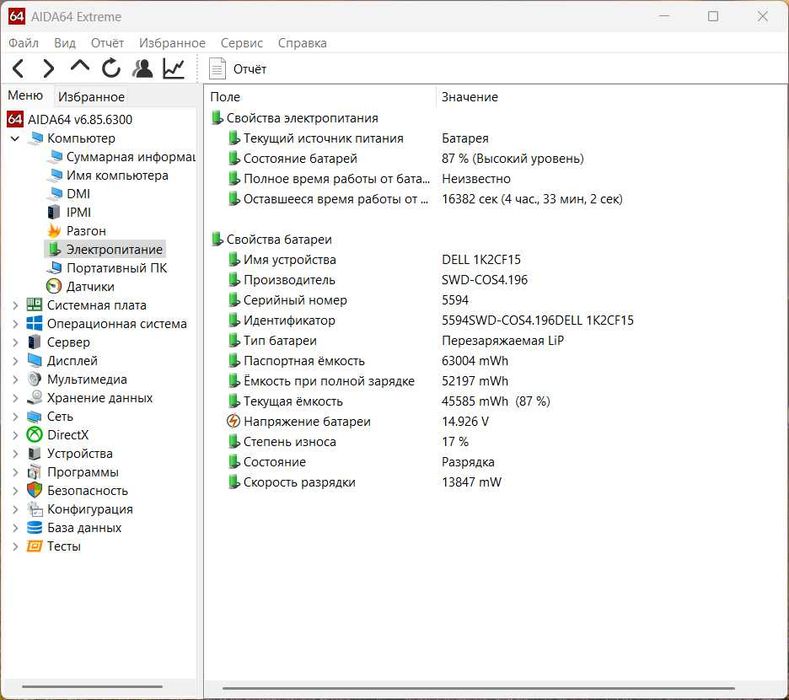Click the Тесты benchmark icon
The height and width of the screenshot is (700, 789).
tap(34, 547)
